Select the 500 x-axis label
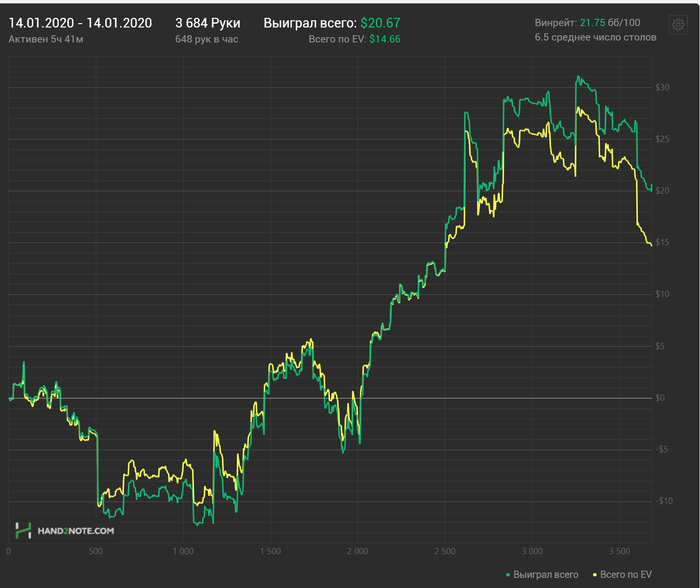This screenshot has height=588, width=700. (x=96, y=551)
